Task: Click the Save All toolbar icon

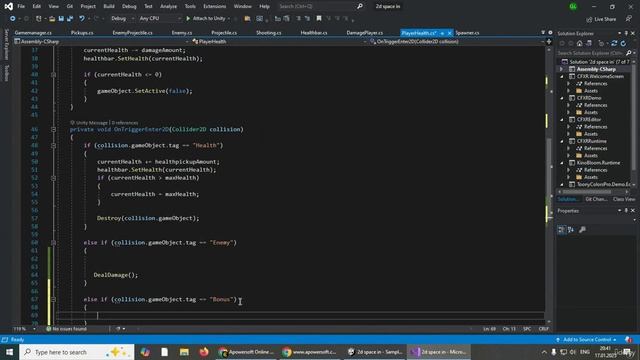Action: click(70, 19)
